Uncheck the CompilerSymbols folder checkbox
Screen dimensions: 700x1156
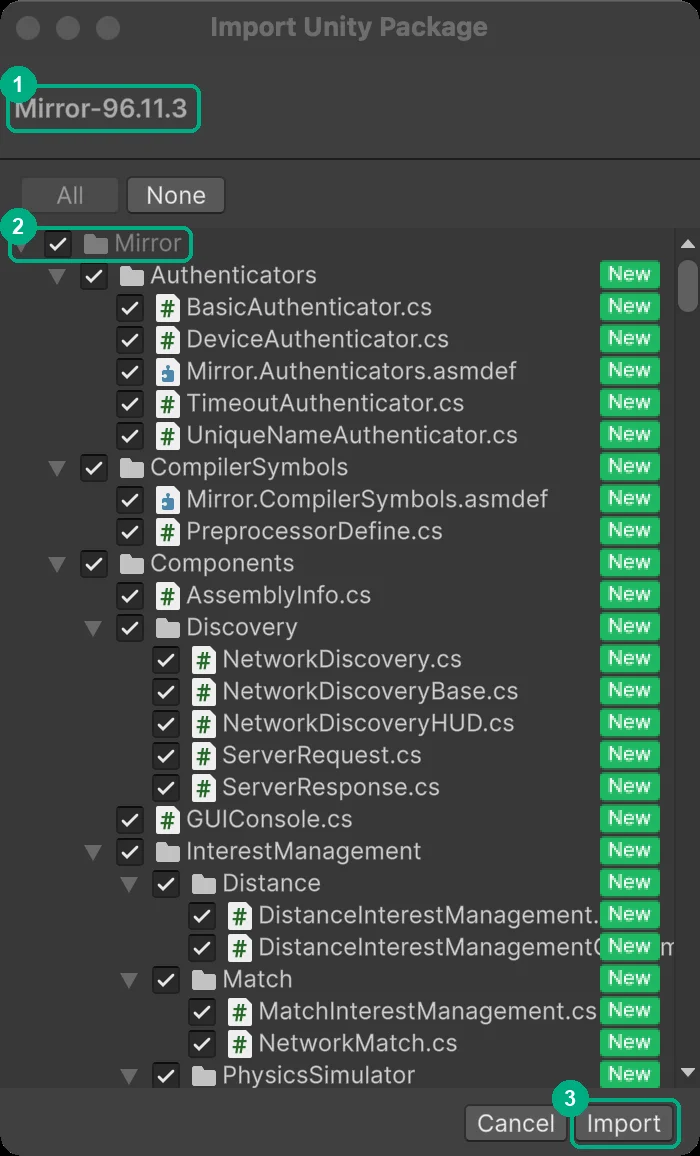click(94, 467)
